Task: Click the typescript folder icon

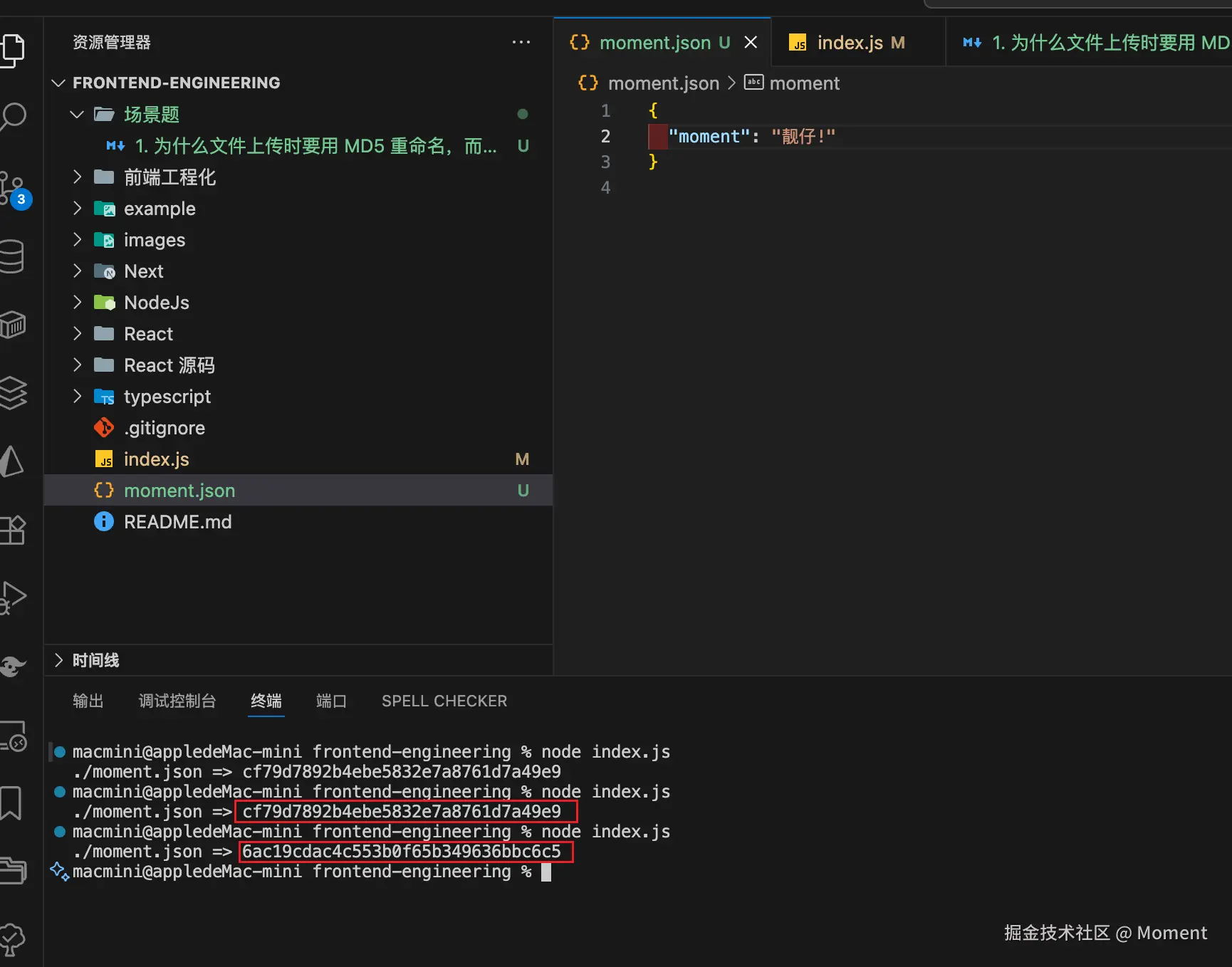Action: [x=105, y=397]
